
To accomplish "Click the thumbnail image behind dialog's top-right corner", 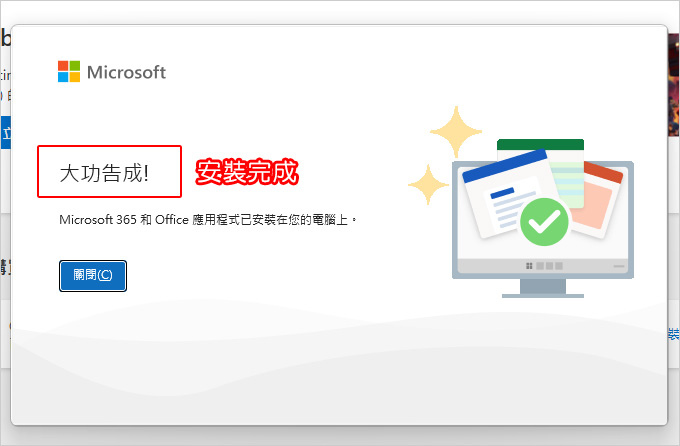I will pyautogui.click(x=673, y=85).
